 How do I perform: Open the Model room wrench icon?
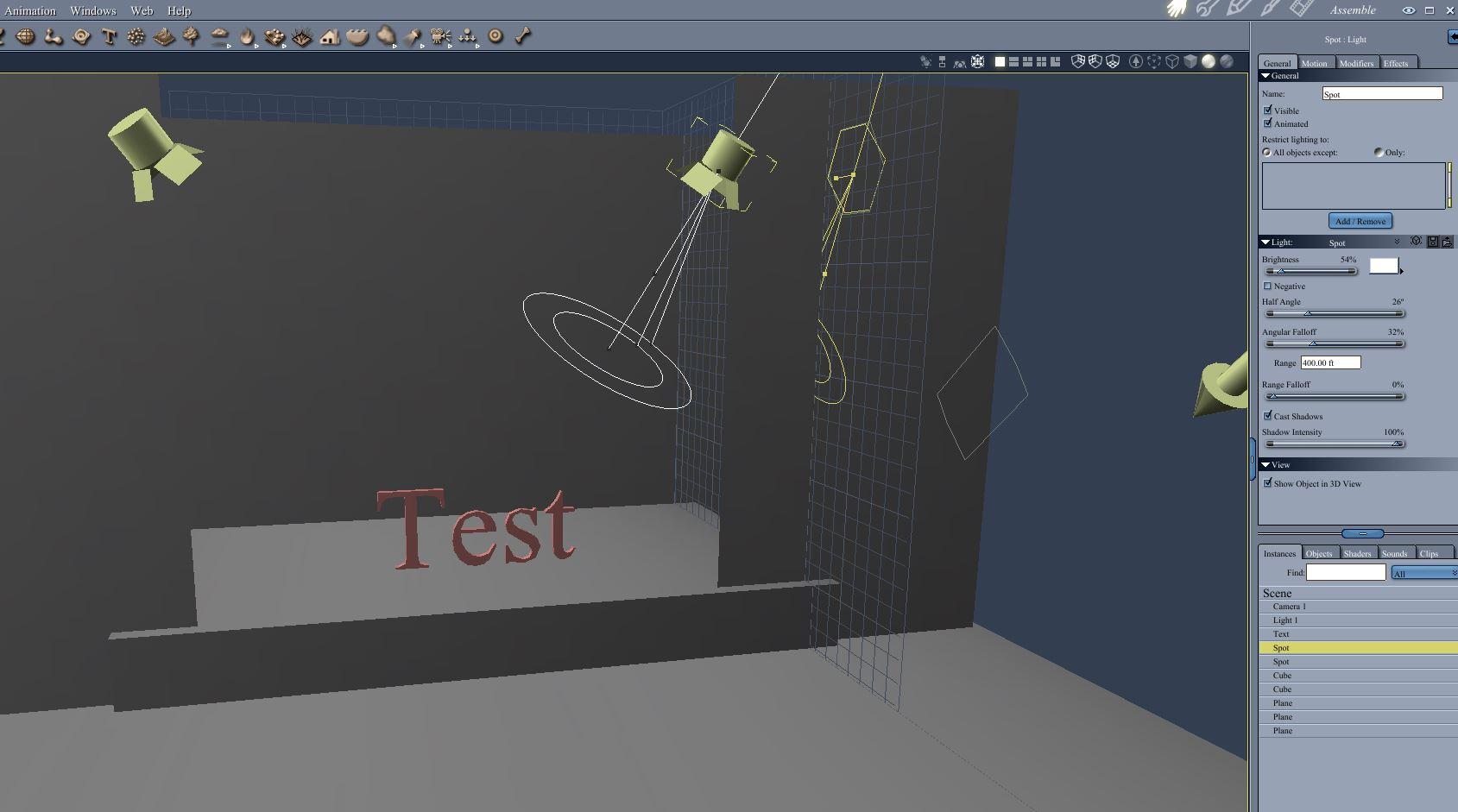pos(1207,9)
